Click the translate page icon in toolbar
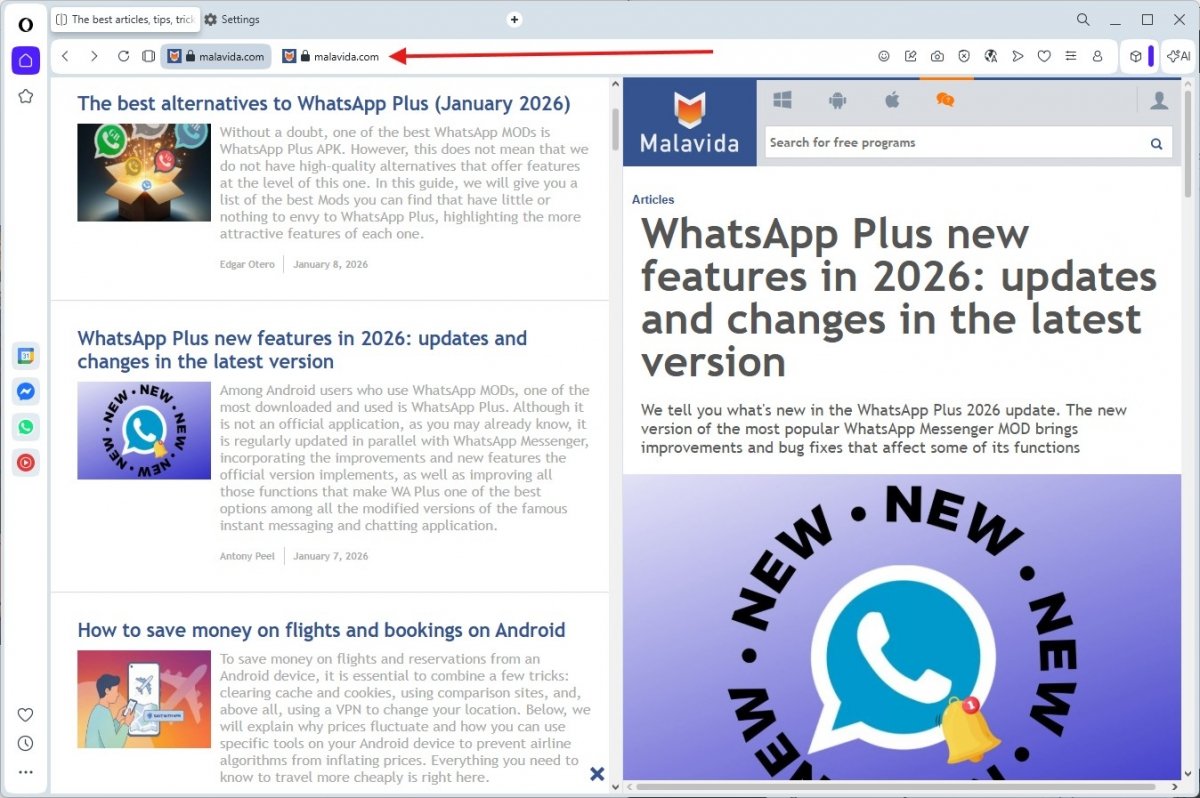 (x=990, y=57)
